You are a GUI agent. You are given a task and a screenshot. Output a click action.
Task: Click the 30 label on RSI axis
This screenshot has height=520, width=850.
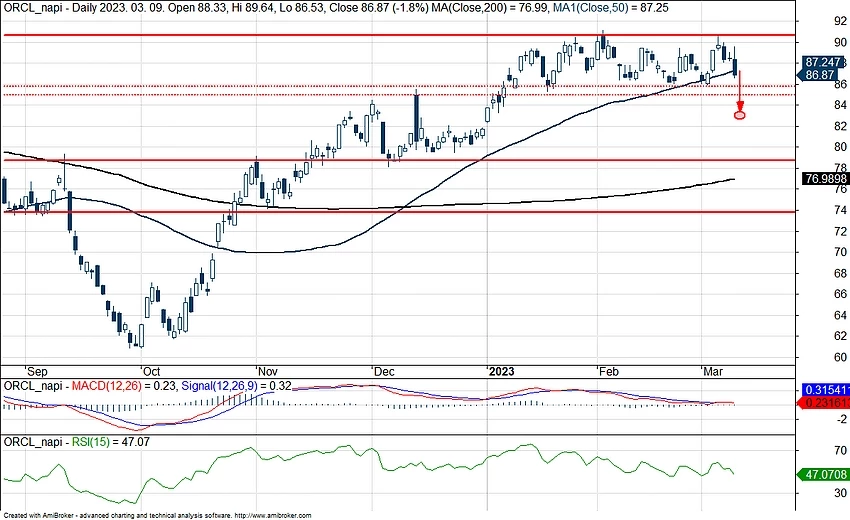click(x=840, y=493)
